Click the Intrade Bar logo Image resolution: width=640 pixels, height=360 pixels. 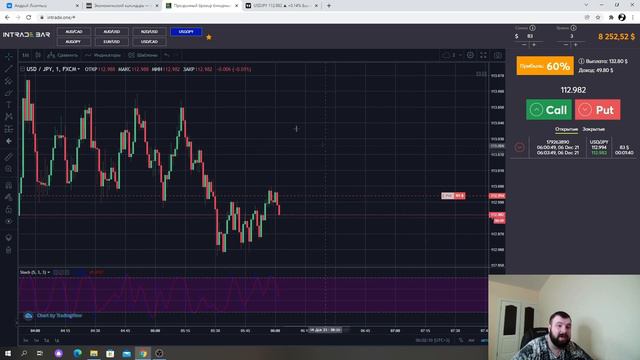pos(27,35)
